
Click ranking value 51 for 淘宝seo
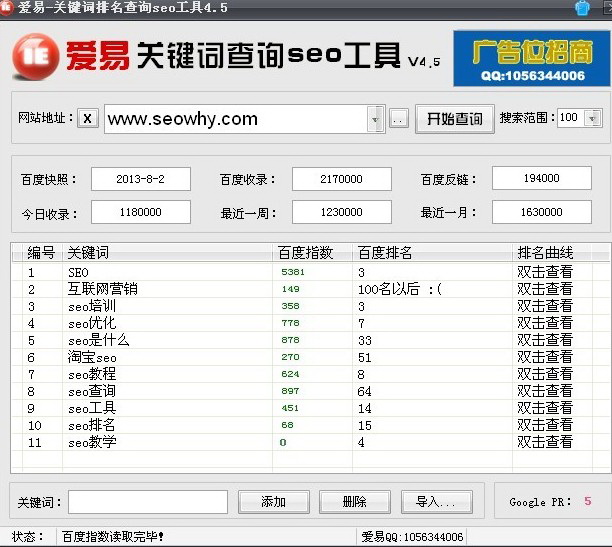pos(365,358)
